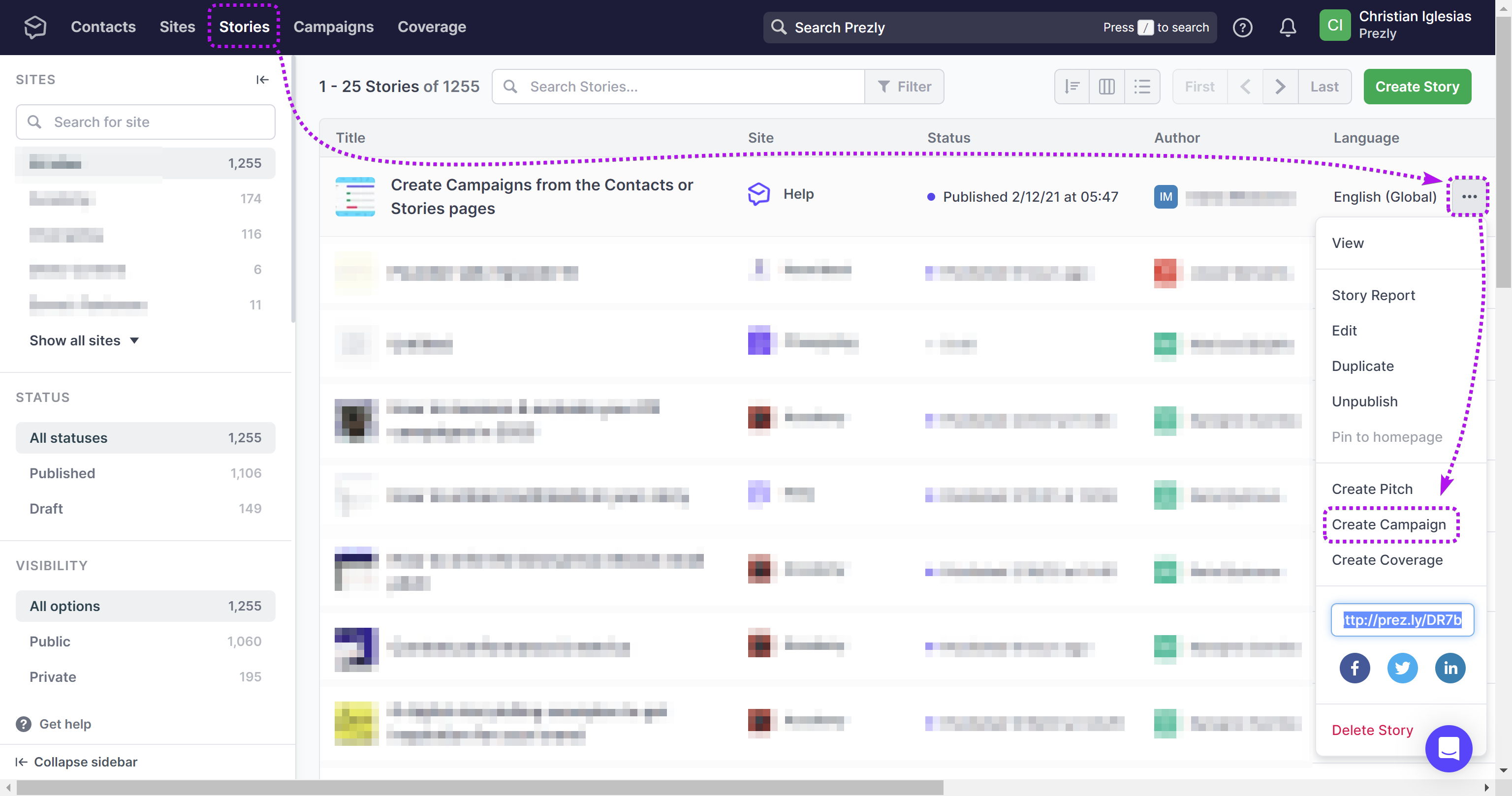Select Story Report menu item
This screenshot has width=1512, height=796.
1373,295
